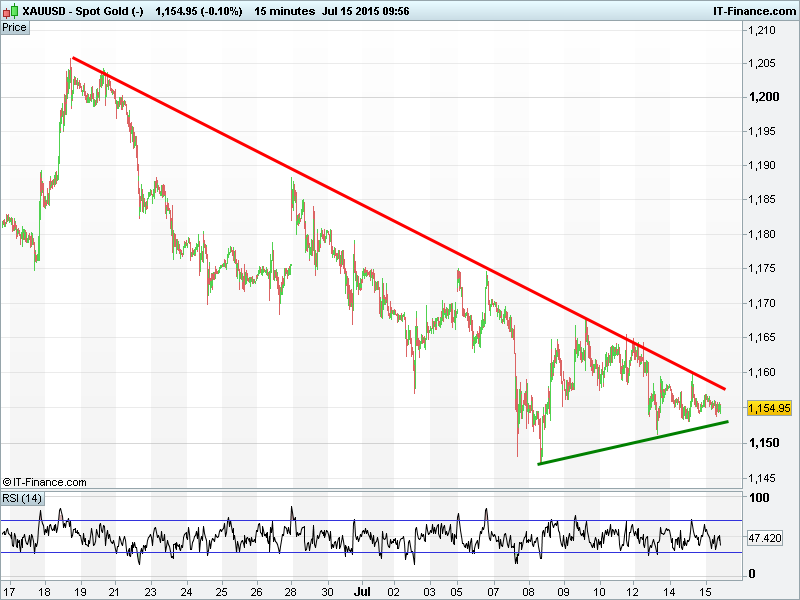This screenshot has width=800, height=600.
Task: Click the yellow 1,154.95 current price tag
Action: [769, 408]
